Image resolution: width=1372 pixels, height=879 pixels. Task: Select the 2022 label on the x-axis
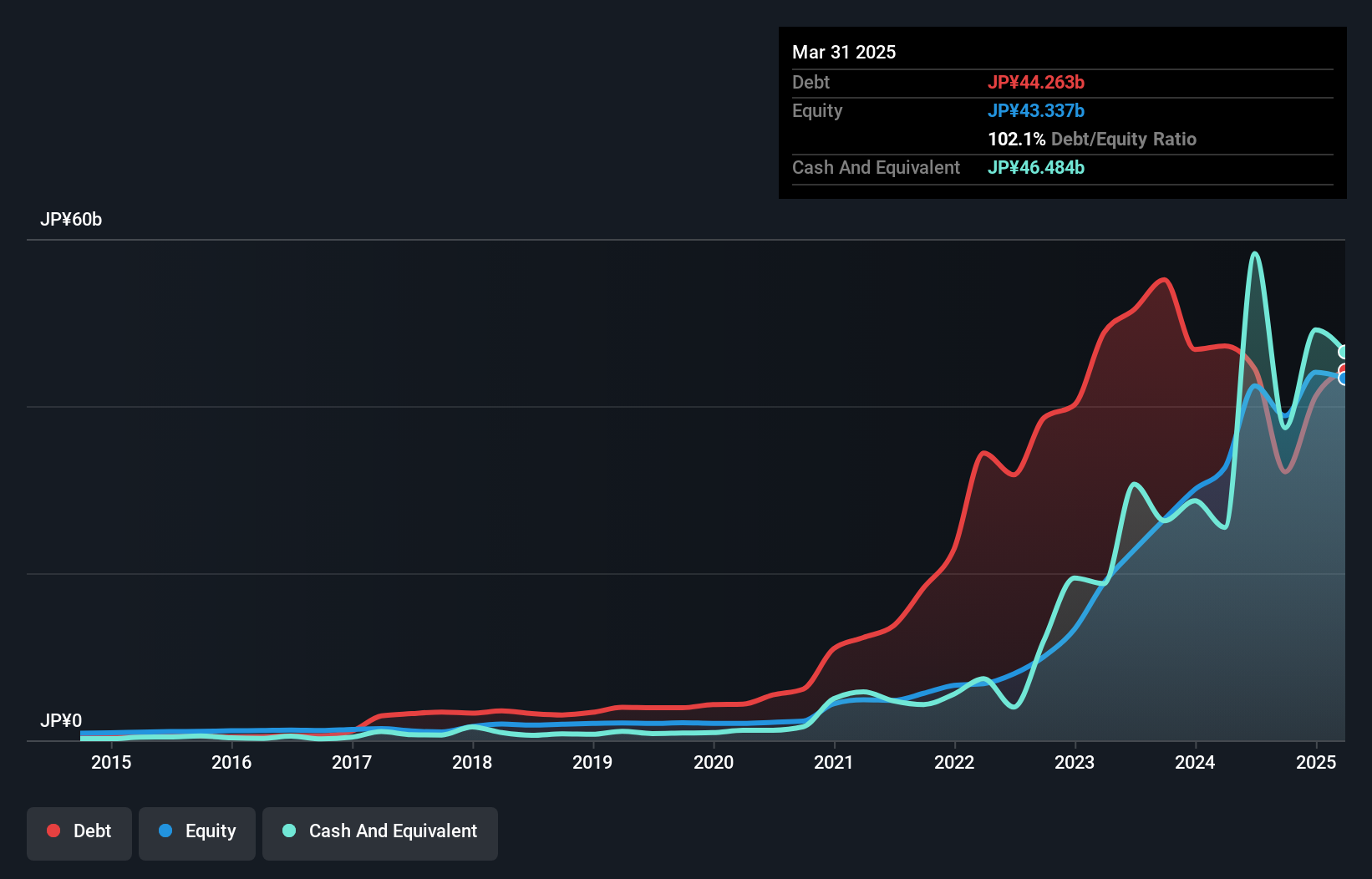point(954,762)
